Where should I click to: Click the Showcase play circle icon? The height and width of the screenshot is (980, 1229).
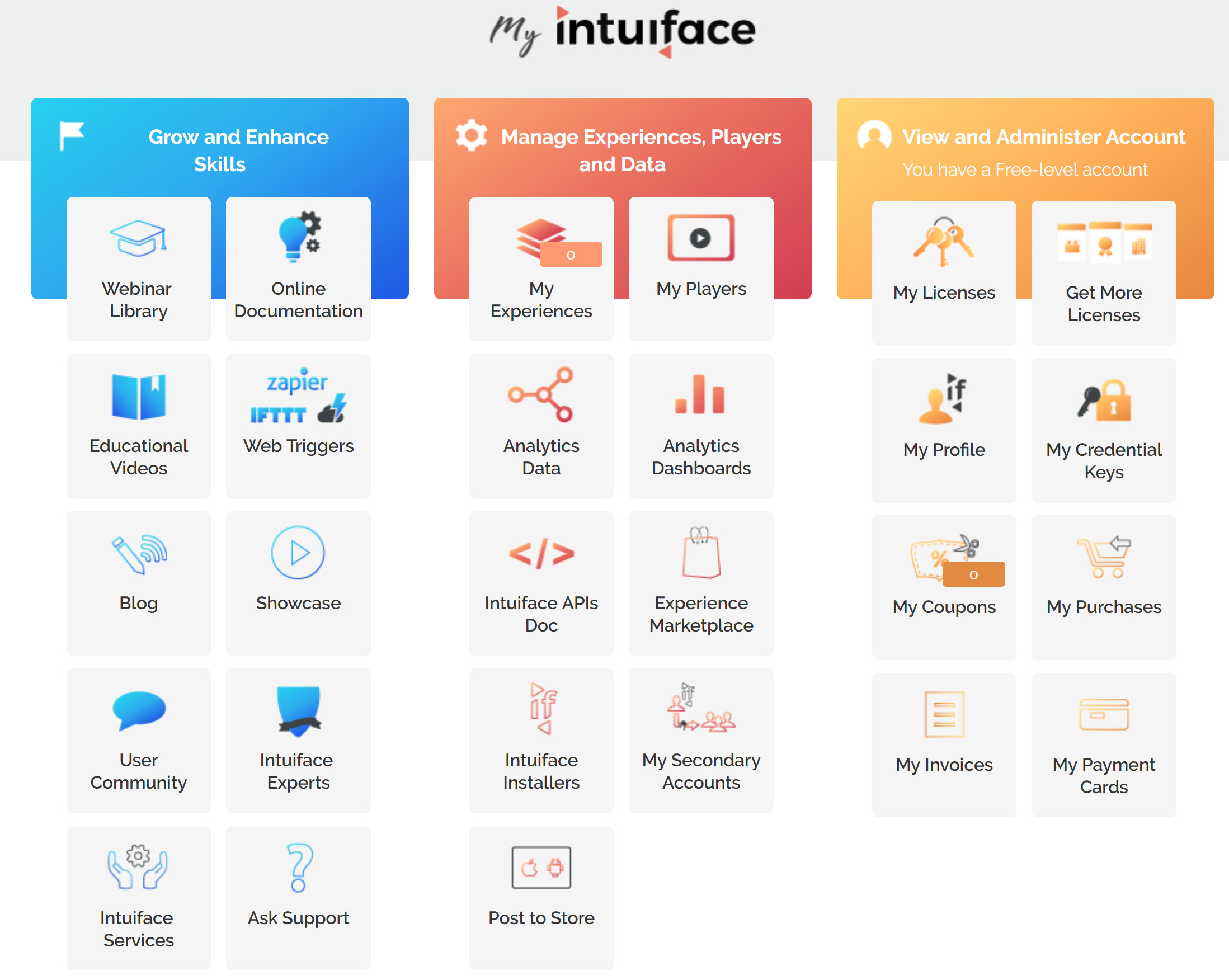pyautogui.click(x=298, y=553)
